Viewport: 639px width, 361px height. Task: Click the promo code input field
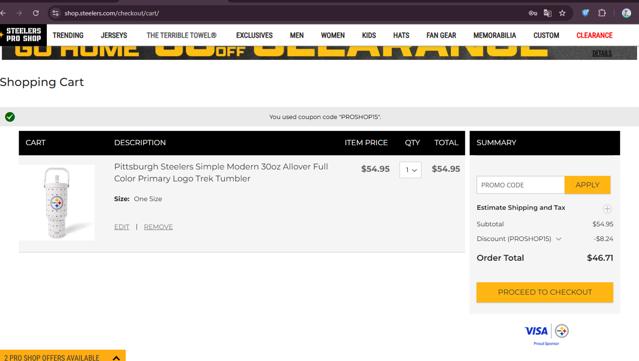pyautogui.click(x=520, y=185)
